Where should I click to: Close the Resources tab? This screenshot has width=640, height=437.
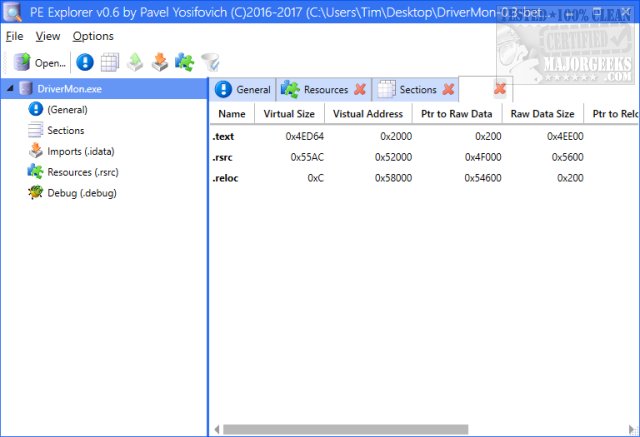[360, 89]
